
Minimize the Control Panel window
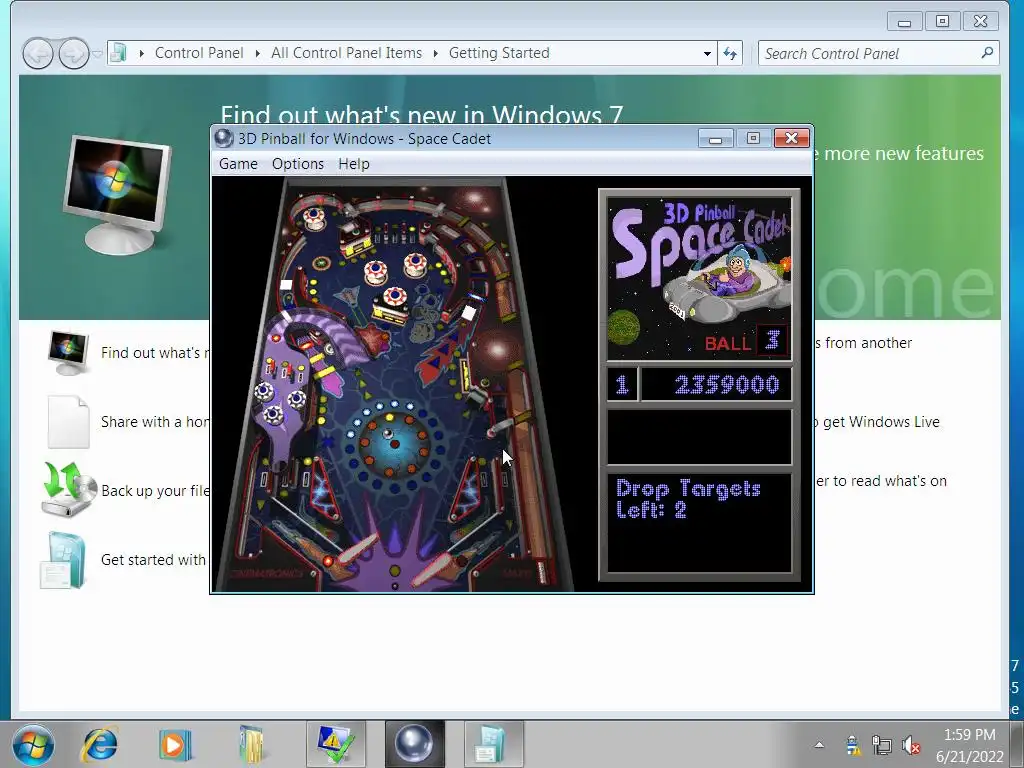(x=904, y=22)
